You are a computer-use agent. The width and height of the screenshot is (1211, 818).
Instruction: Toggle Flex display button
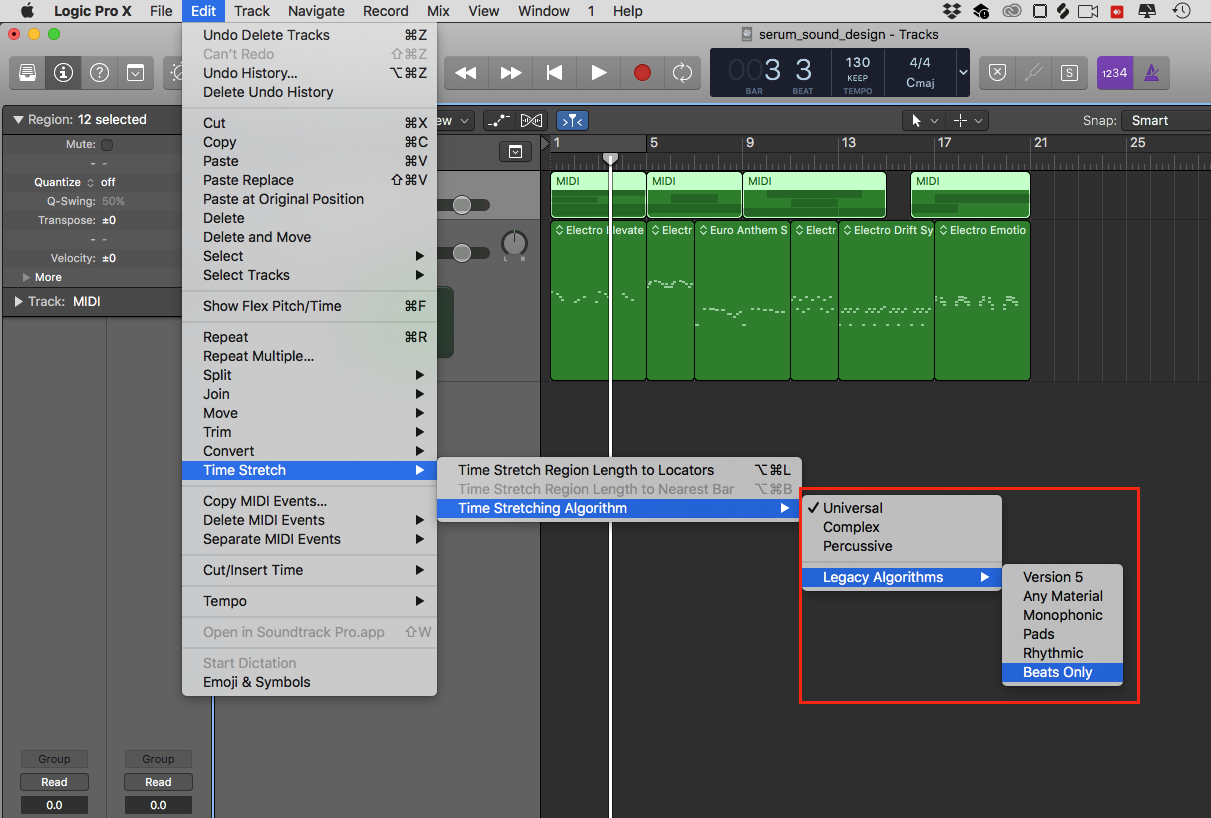pyautogui.click(x=532, y=120)
